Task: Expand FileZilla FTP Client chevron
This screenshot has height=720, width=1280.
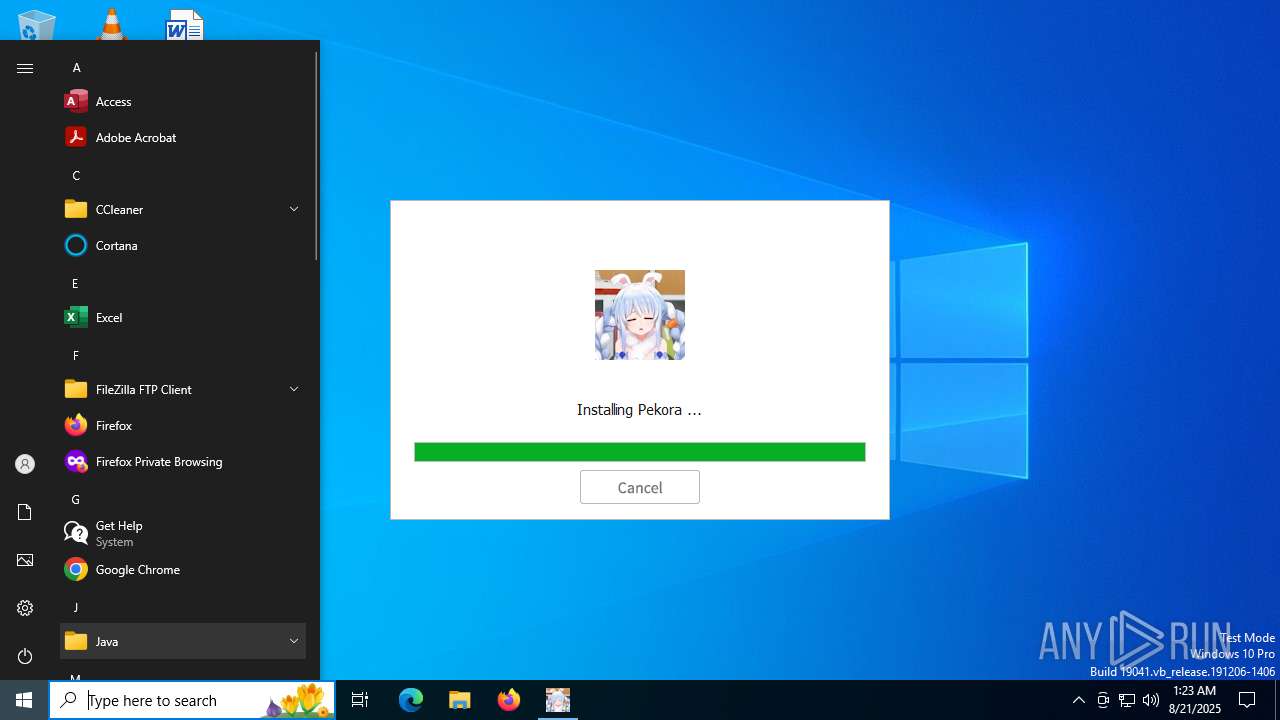Action: (x=294, y=389)
